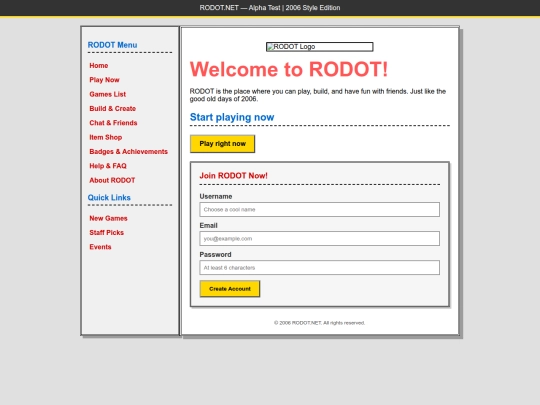Click About RODOT link
The height and width of the screenshot is (405, 540).
112,180
